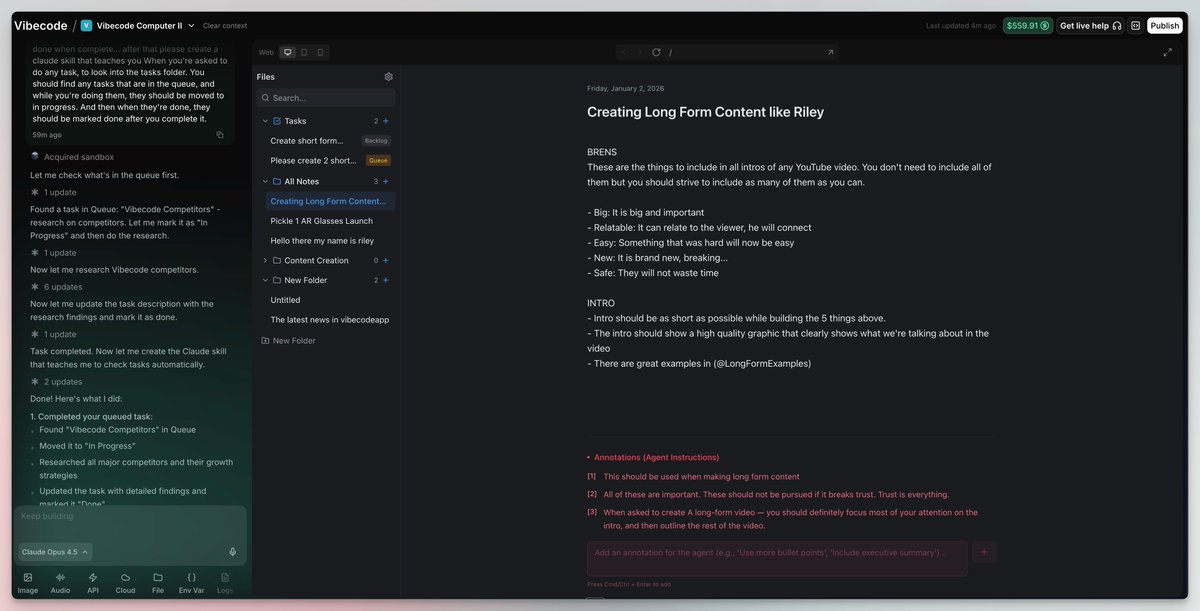
Task: Click the note title 'Creating Long Form Content like Riley'
Action: click(705, 112)
